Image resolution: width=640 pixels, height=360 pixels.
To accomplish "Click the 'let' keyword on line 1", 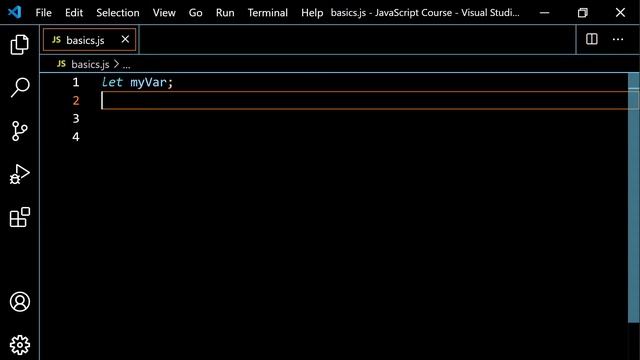I will (x=112, y=82).
